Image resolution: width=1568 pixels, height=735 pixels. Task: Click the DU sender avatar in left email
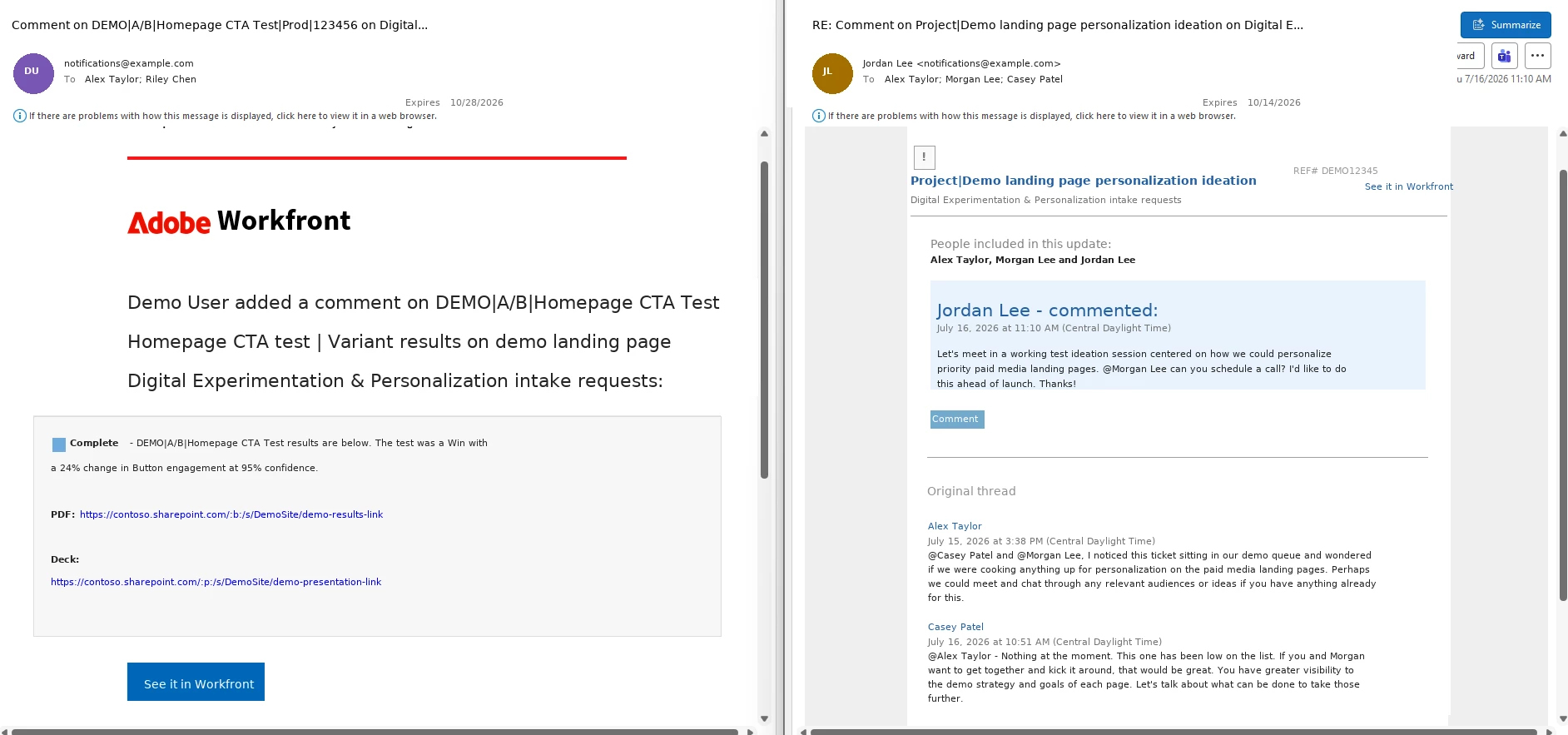pos(33,72)
